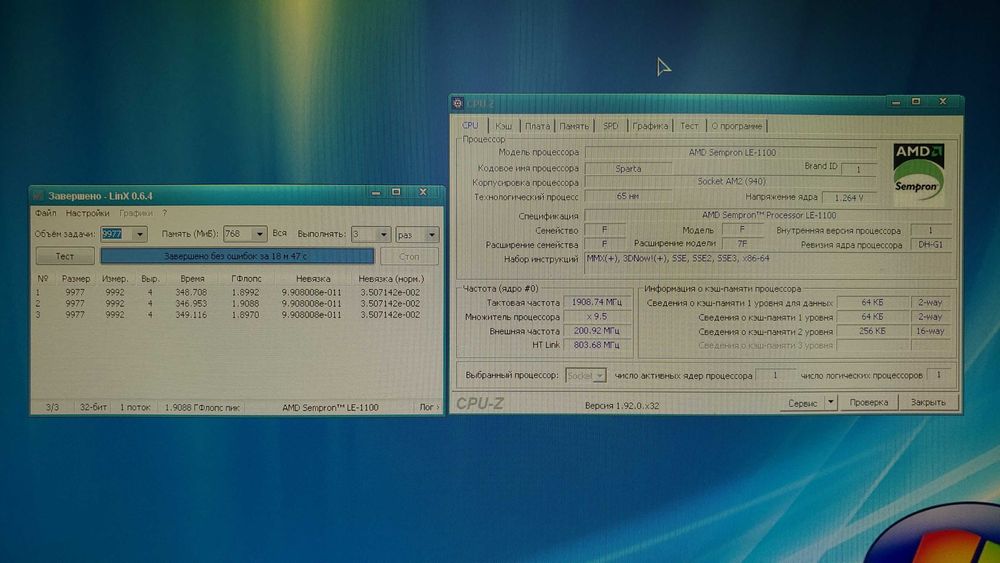1000x563 pixels.
Task: Click the CPU-Z title bar app icon
Action: coord(457,103)
